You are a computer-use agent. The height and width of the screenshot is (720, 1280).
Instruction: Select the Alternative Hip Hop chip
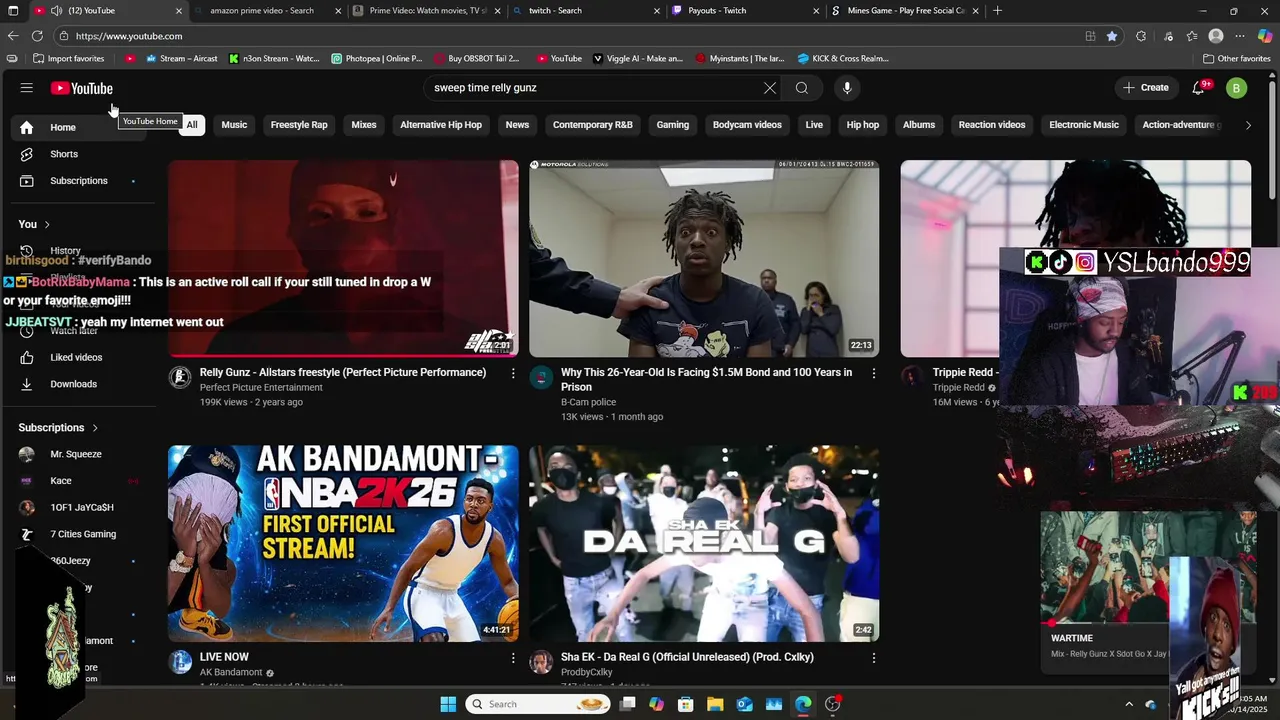click(441, 125)
